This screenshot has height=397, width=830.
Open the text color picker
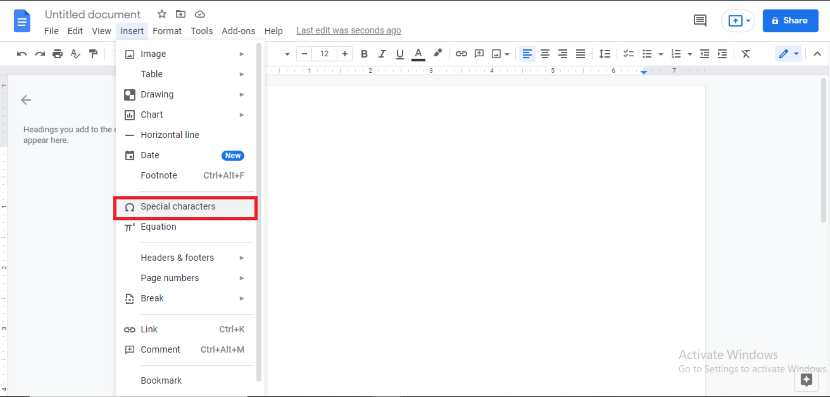click(418, 53)
